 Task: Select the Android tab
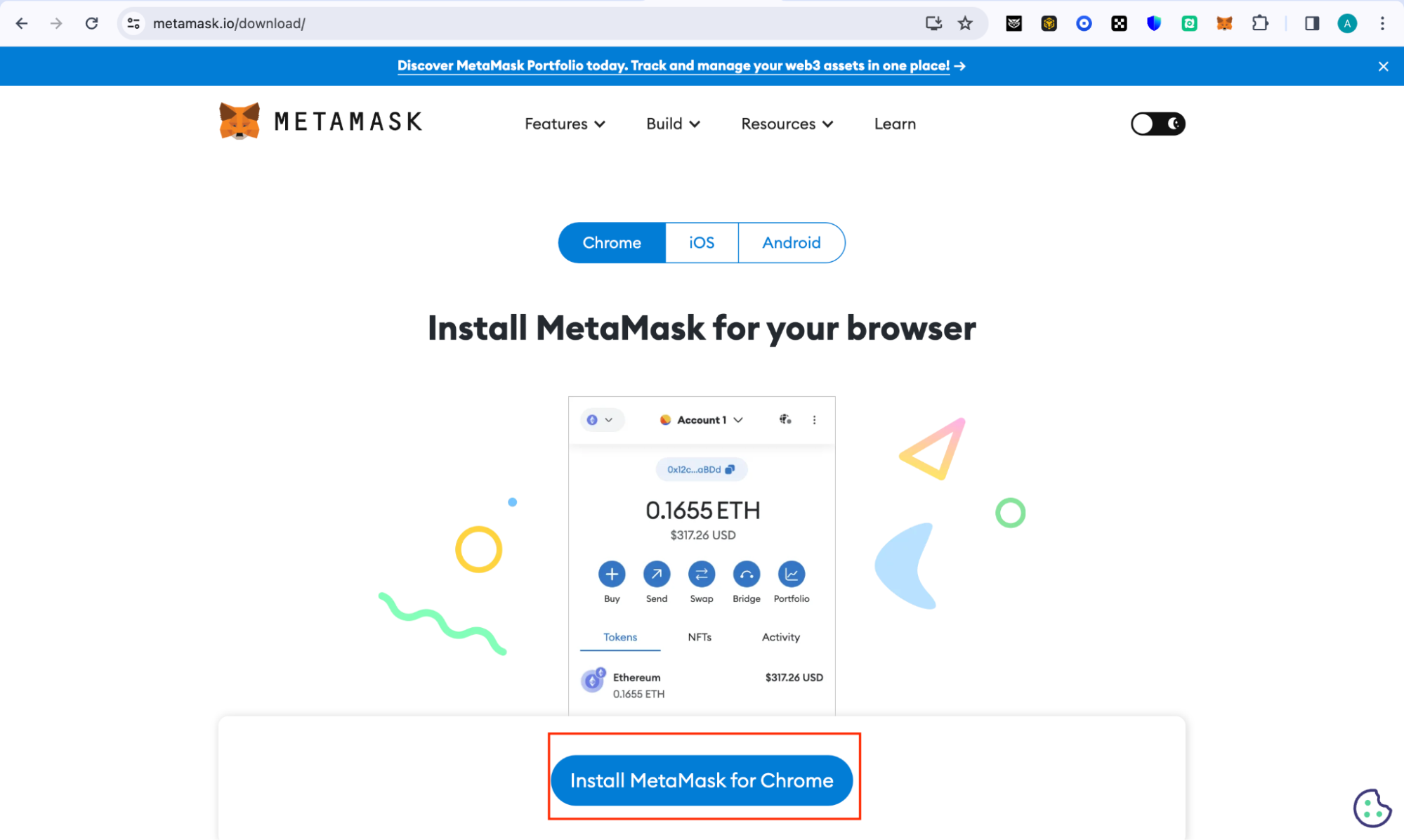(x=791, y=243)
